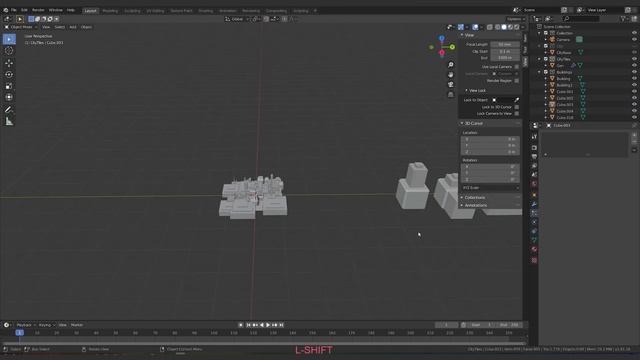Image resolution: width=640 pixels, height=360 pixels.
Task: Open the World properties tab icon
Action: [534, 184]
